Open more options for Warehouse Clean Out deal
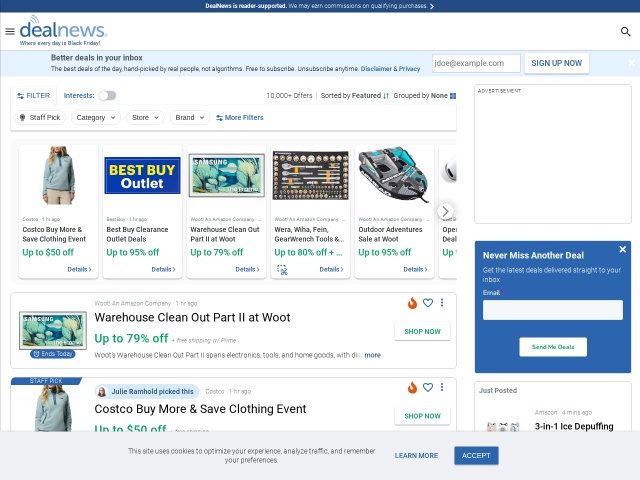This screenshot has width=640, height=480. pos(442,303)
